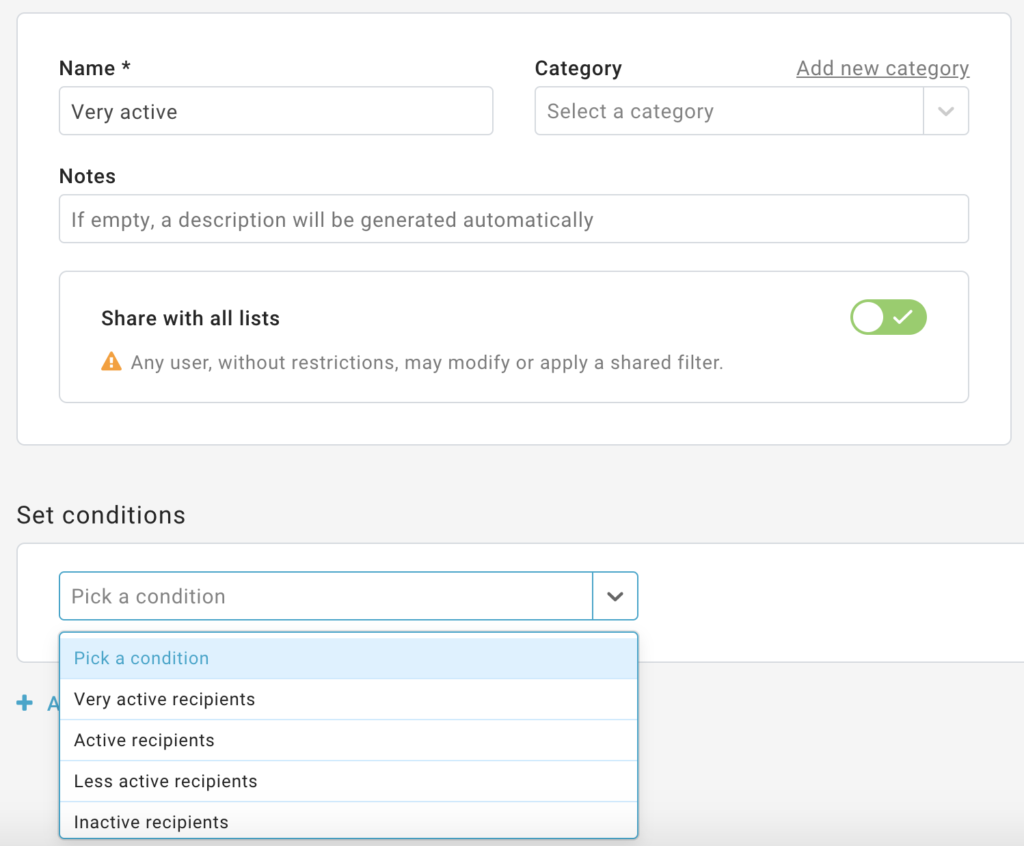The image size is (1024, 846).
Task: Click the Notes field label
Action: click(87, 176)
